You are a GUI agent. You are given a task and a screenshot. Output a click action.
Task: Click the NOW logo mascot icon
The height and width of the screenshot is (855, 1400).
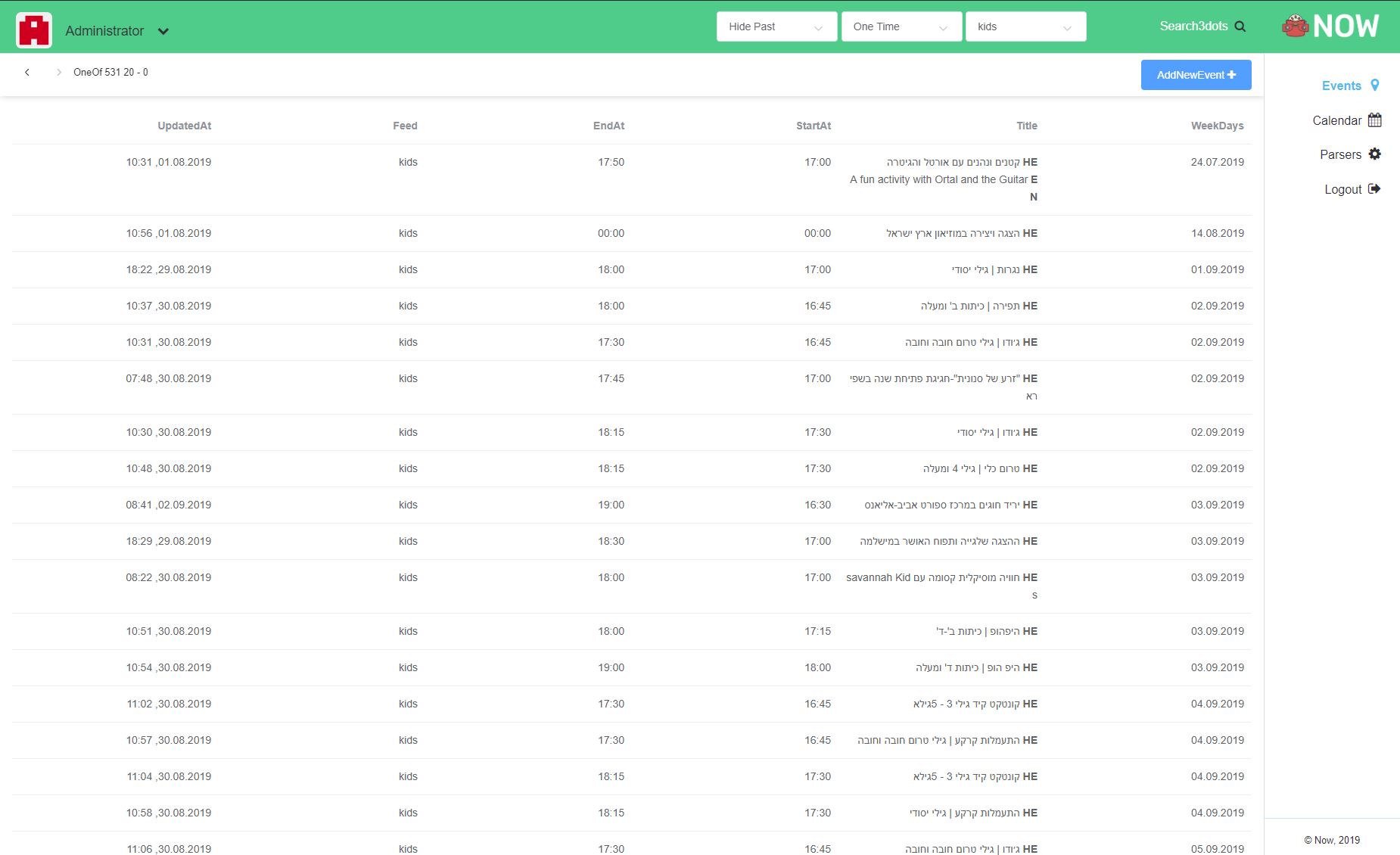click(x=1296, y=26)
